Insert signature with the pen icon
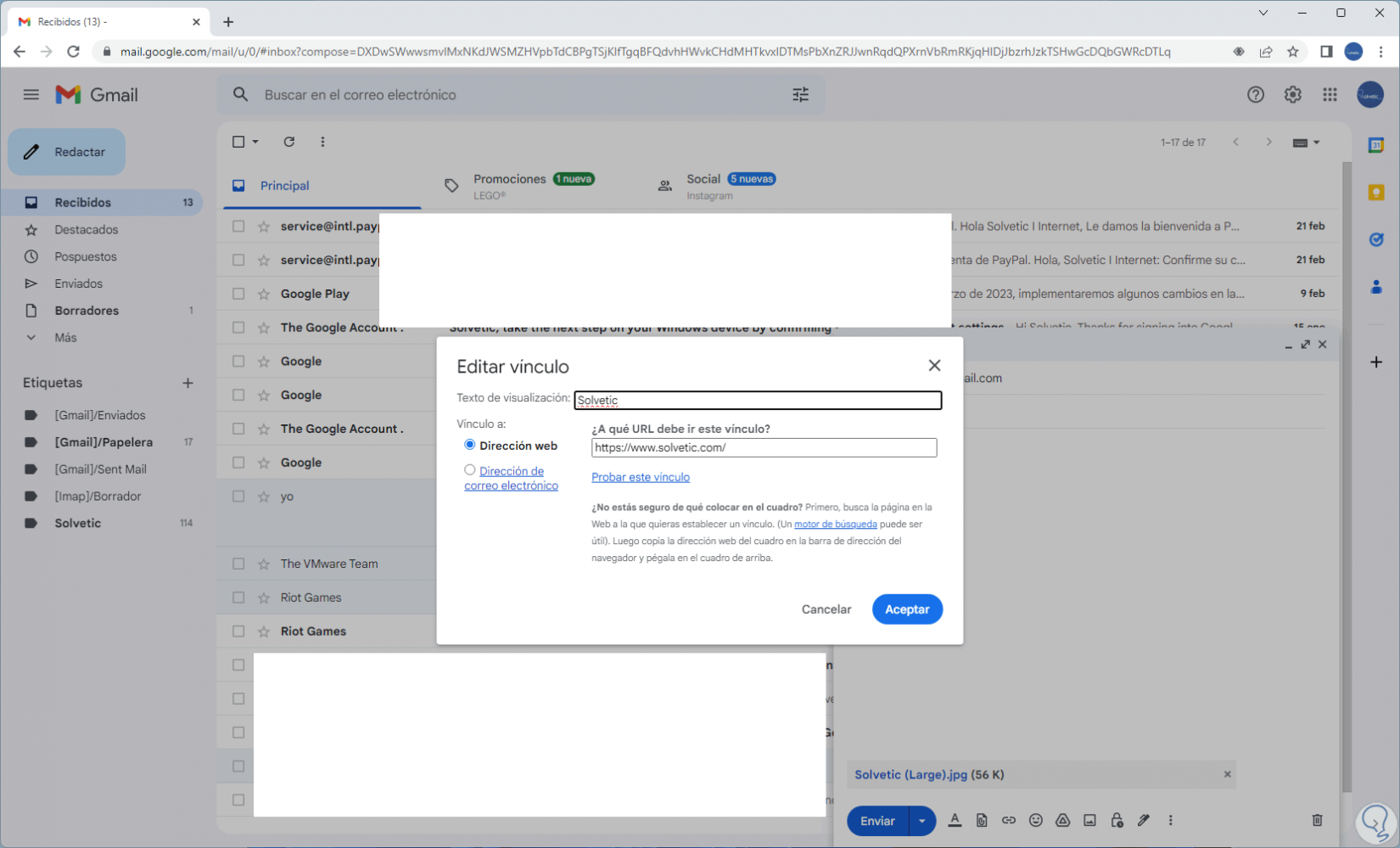This screenshot has width=1400, height=848. (x=1144, y=820)
